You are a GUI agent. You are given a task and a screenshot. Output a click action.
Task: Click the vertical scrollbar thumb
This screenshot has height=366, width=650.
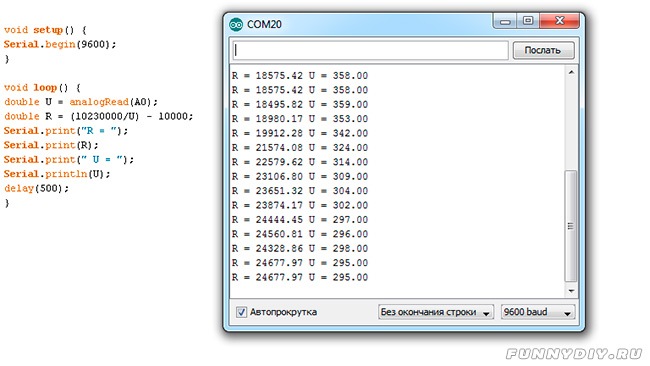pos(571,226)
